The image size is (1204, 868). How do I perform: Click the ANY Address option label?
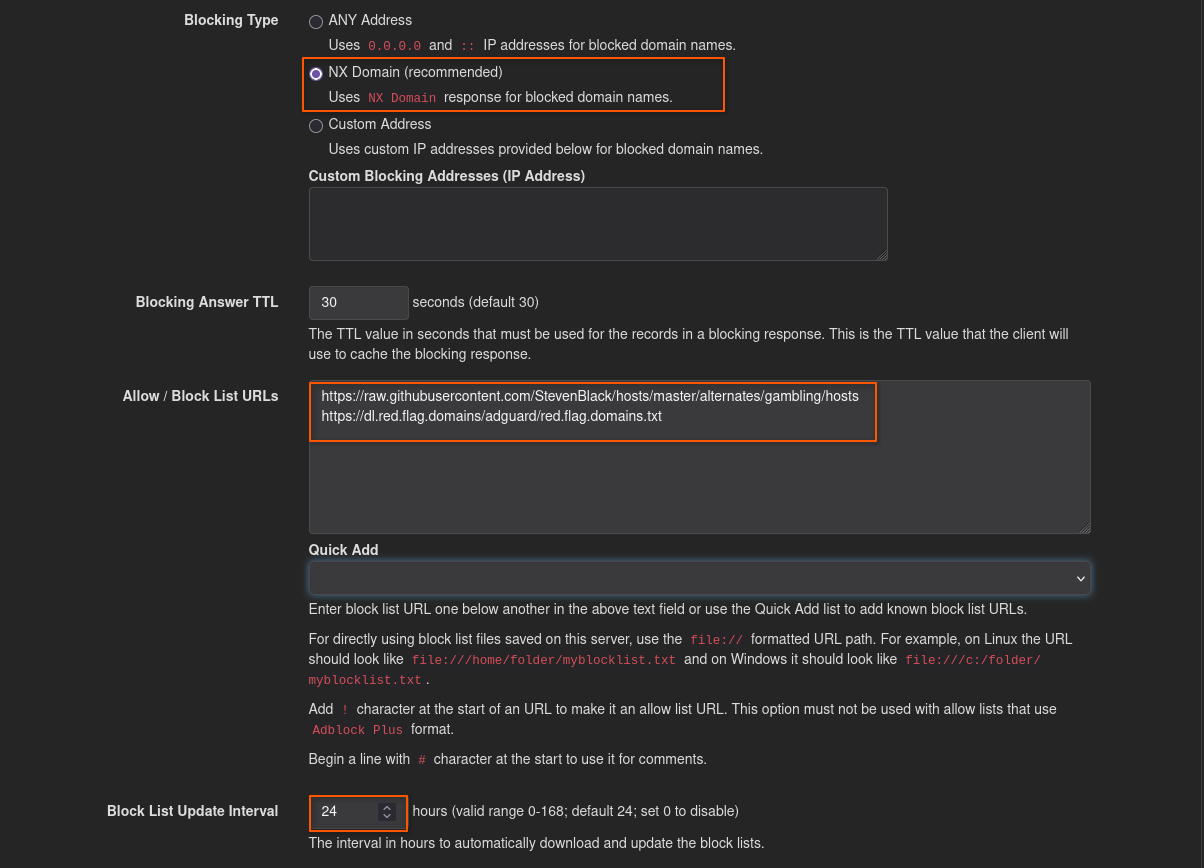coord(370,20)
